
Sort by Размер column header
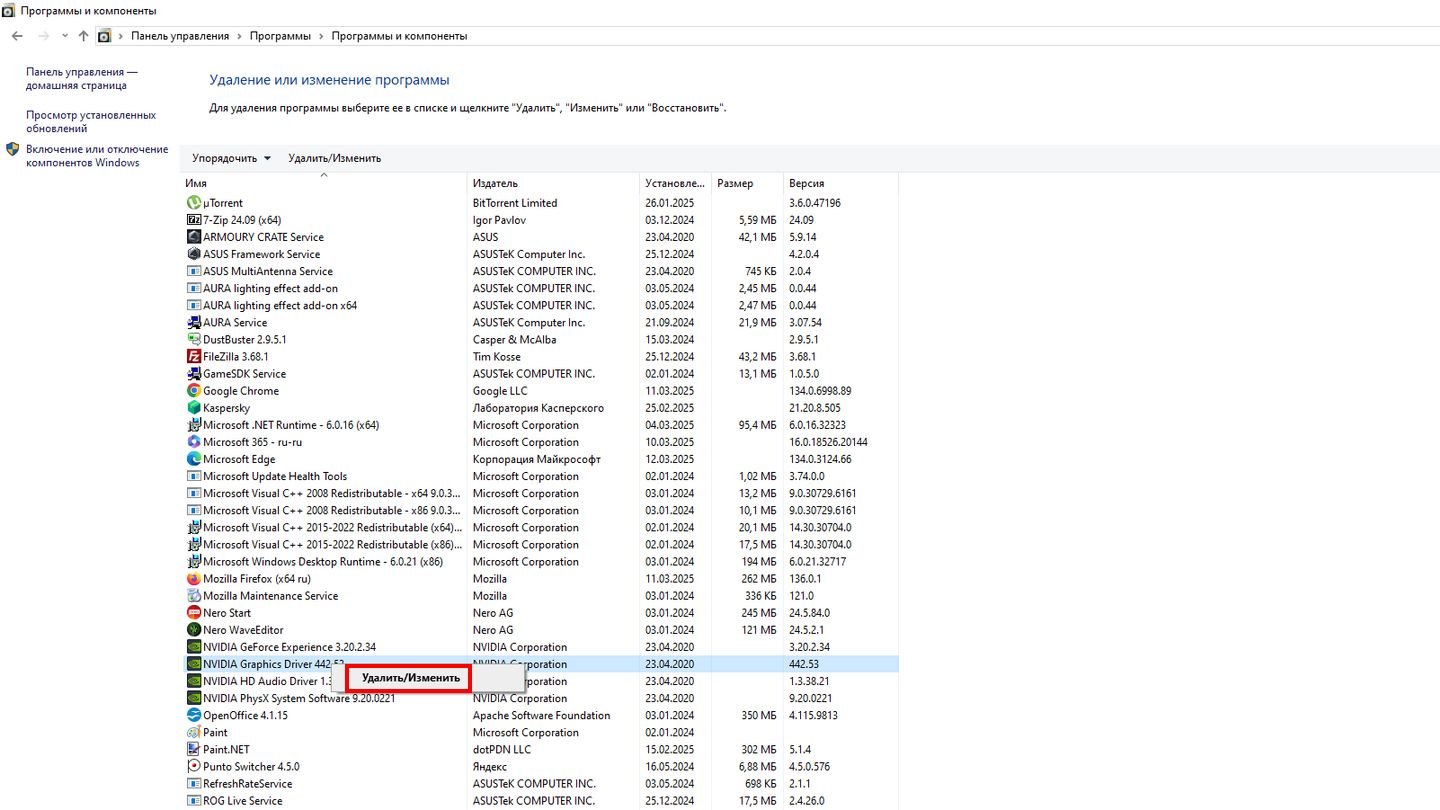click(747, 183)
